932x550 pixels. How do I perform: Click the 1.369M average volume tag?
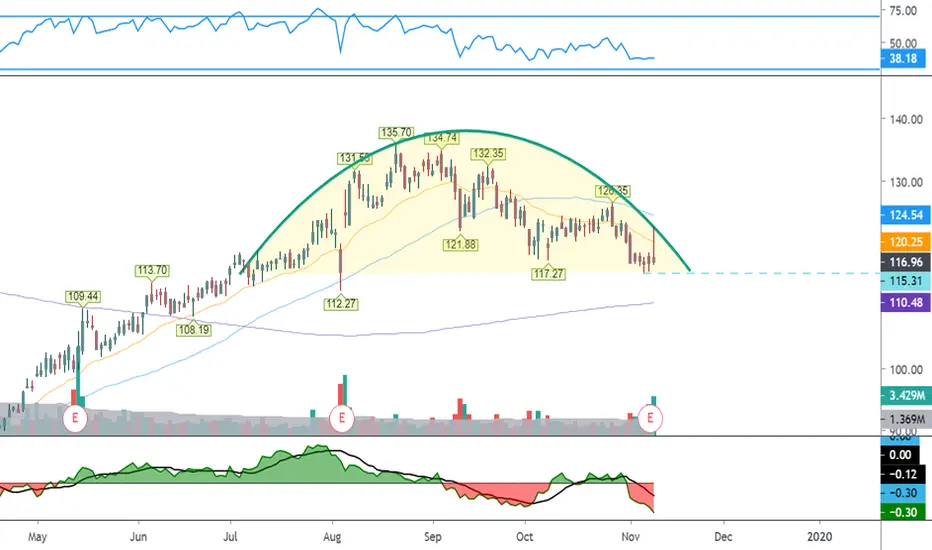(906, 419)
